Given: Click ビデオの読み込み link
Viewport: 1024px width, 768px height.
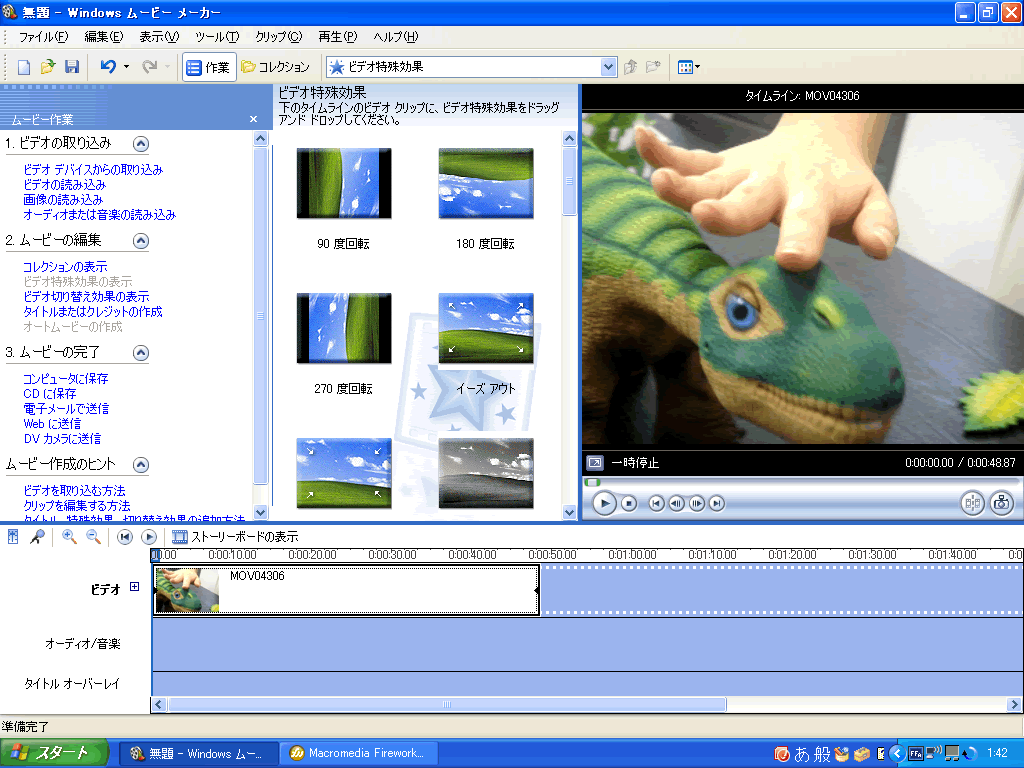Looking at the screenshot, I should 64,185.
